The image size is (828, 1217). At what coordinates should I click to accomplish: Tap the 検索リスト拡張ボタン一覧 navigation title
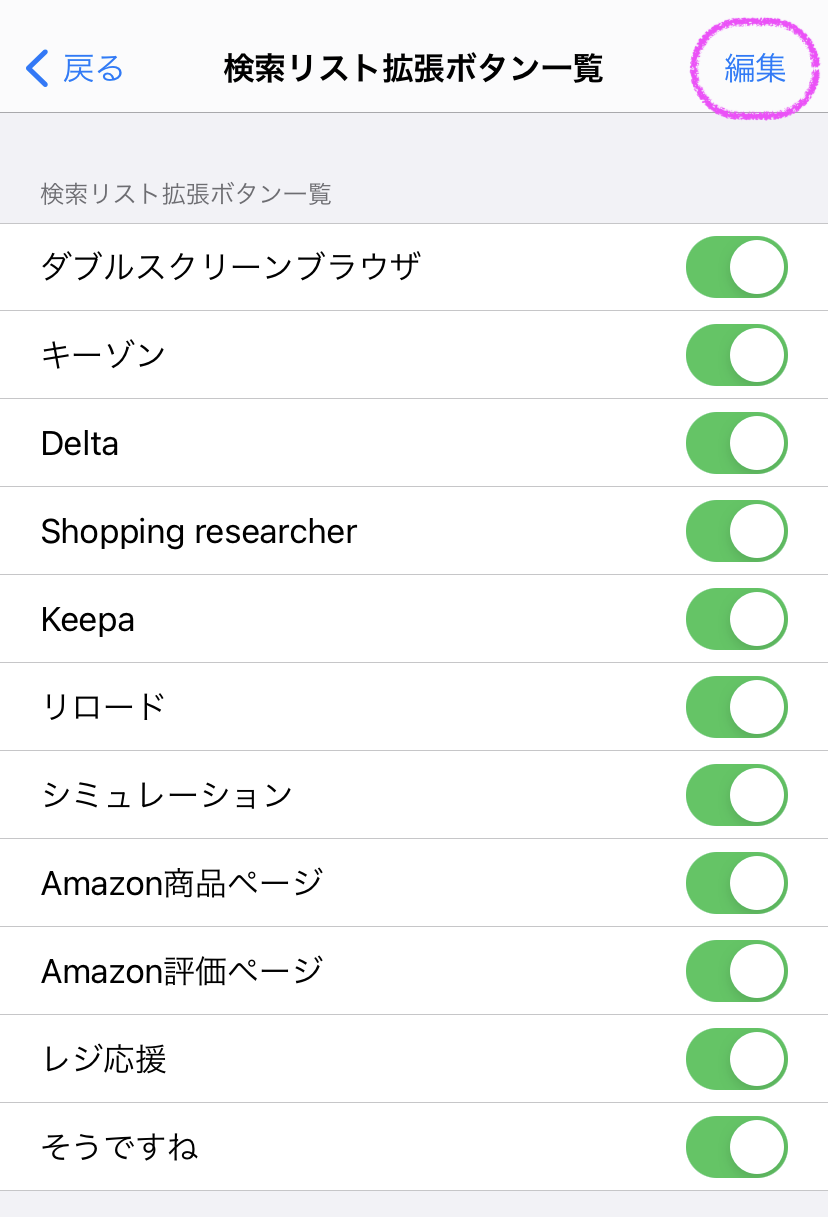coord(413,69)
